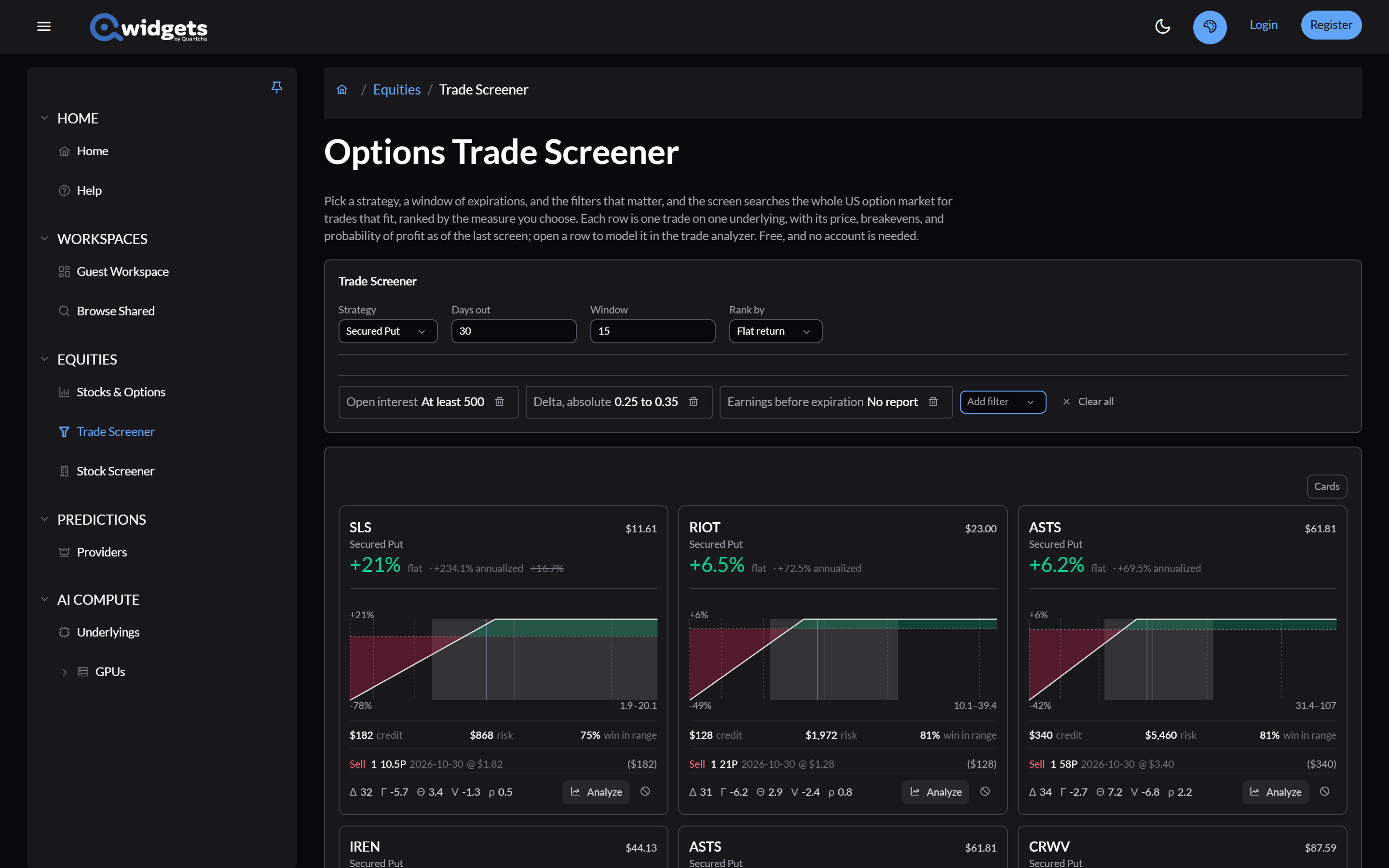This screenshot has width=1389, height=868.
Task: Collapse the WORKSPACES section
Action: click(x=44, y=238)
